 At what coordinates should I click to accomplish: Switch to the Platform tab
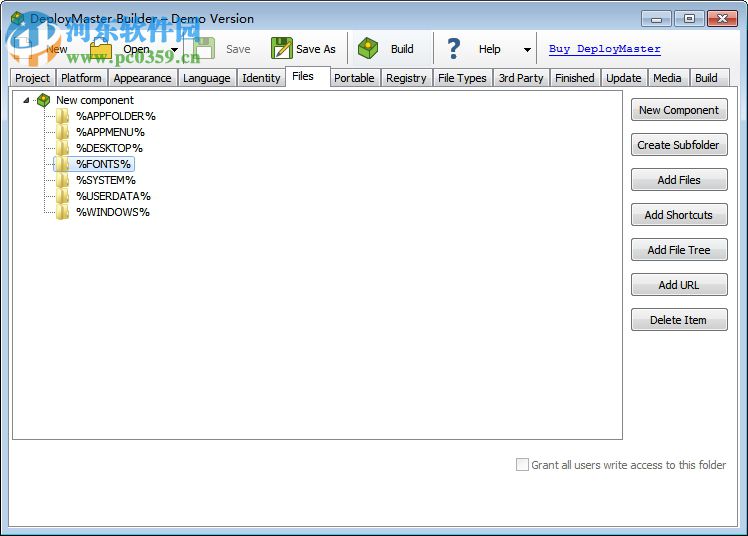(x=82, y=78)
